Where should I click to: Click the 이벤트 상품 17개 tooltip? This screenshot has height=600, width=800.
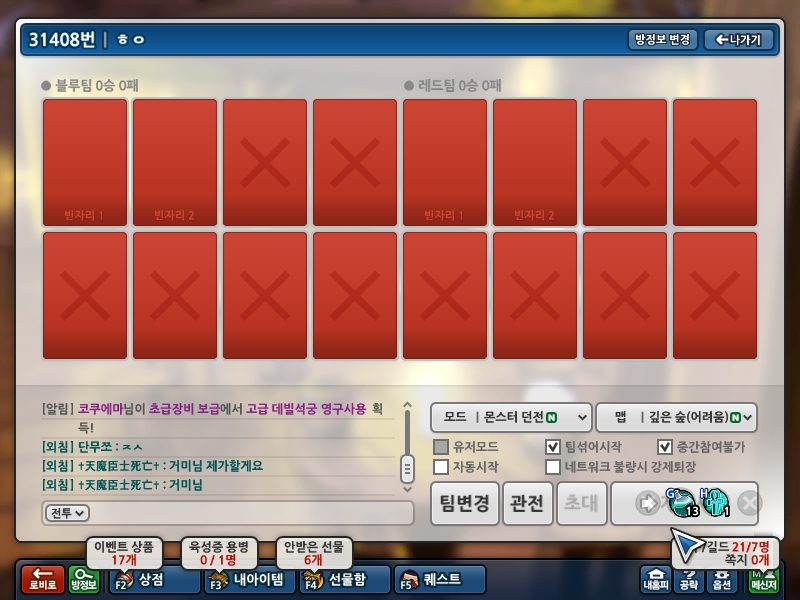pos(124,553)
